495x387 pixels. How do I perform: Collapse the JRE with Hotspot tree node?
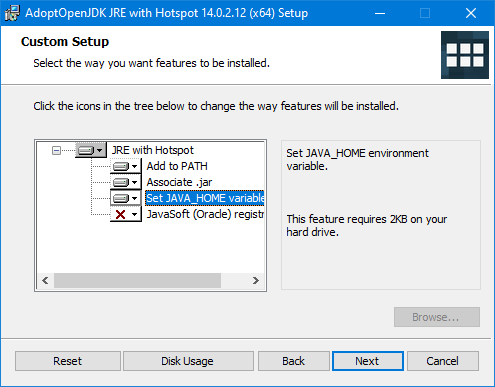pos(56,151)
